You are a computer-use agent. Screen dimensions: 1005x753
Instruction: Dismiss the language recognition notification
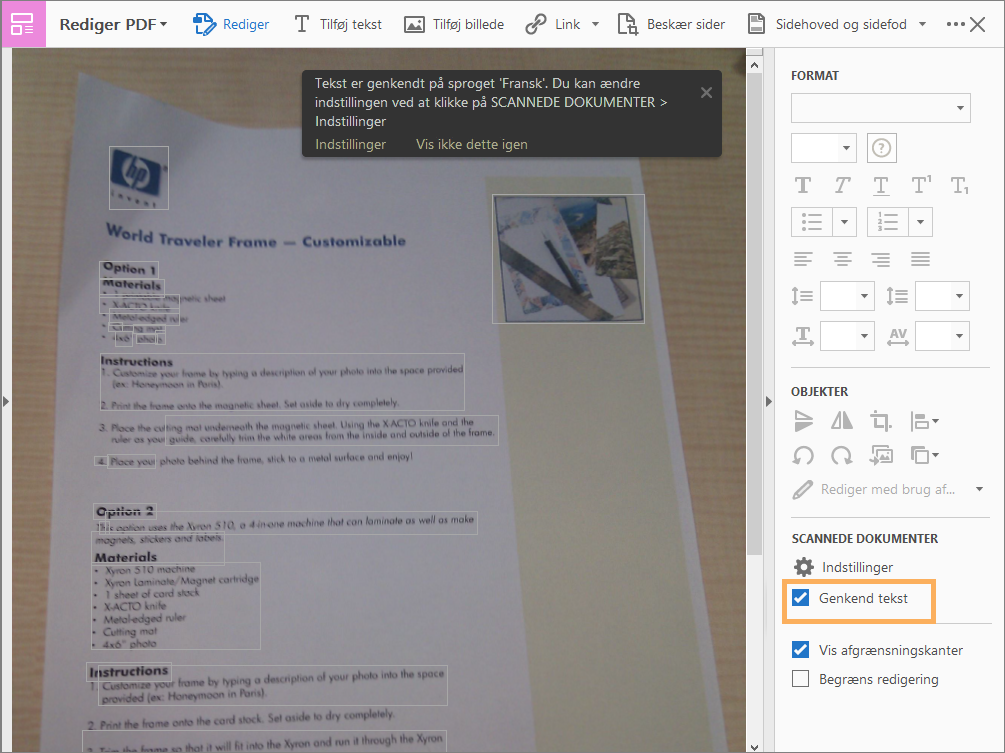[706, 92]
